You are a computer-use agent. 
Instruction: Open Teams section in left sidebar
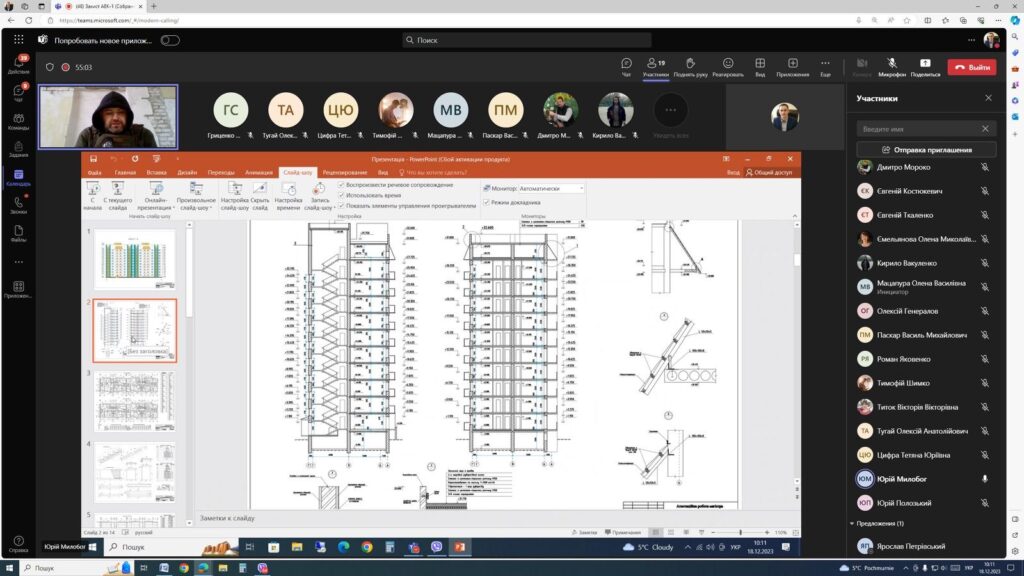click(18, 121)
